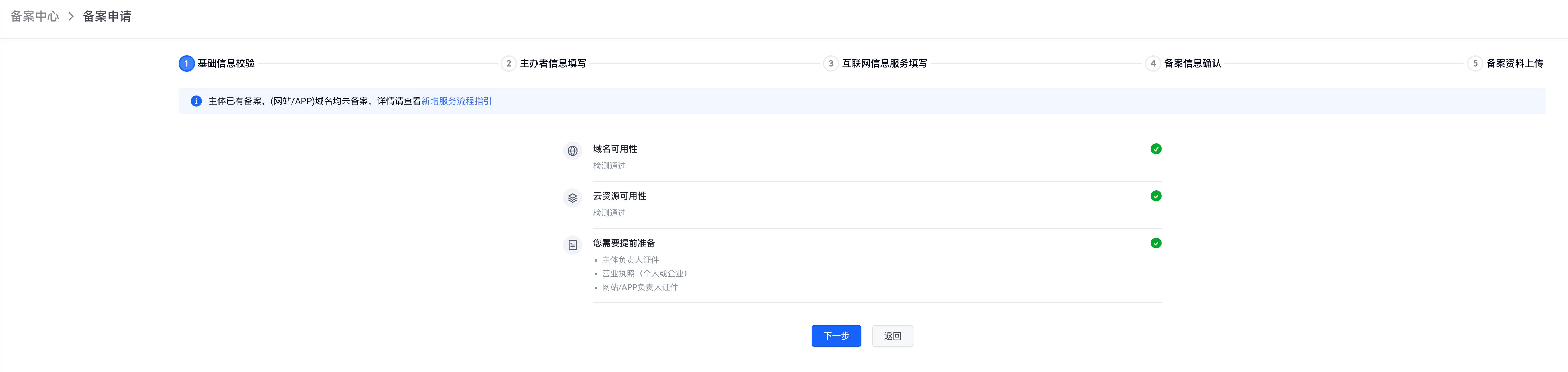Click the 营业执照（个人或企业）list item

coord(644,274)
